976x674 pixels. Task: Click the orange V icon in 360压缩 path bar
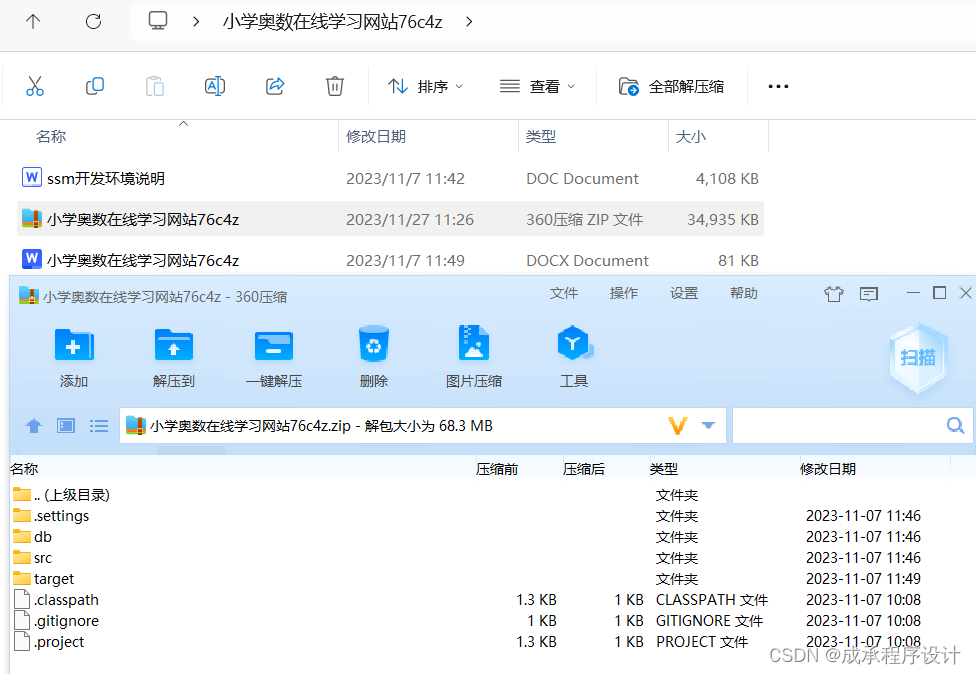[x=677, y=426]
